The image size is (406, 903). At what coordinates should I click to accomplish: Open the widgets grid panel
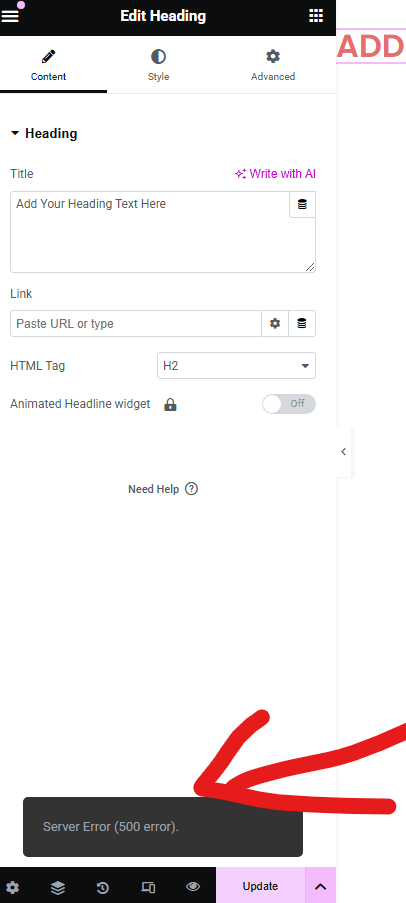pos(316,16)
